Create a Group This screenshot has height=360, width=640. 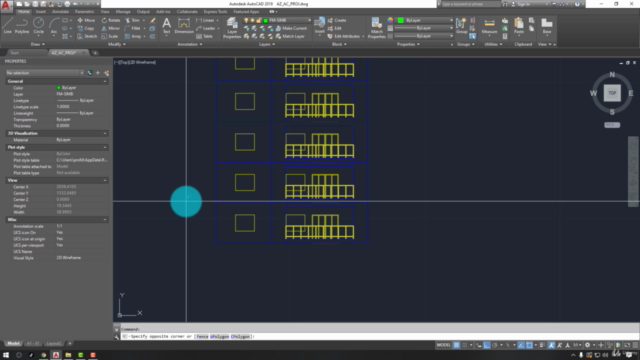coord(461,25)
